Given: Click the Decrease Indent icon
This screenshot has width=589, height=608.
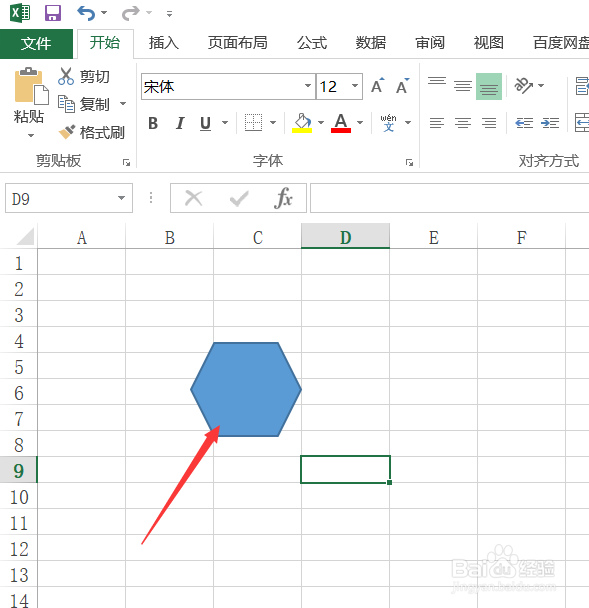Looking at the screenshot, I should click(524, 123).
